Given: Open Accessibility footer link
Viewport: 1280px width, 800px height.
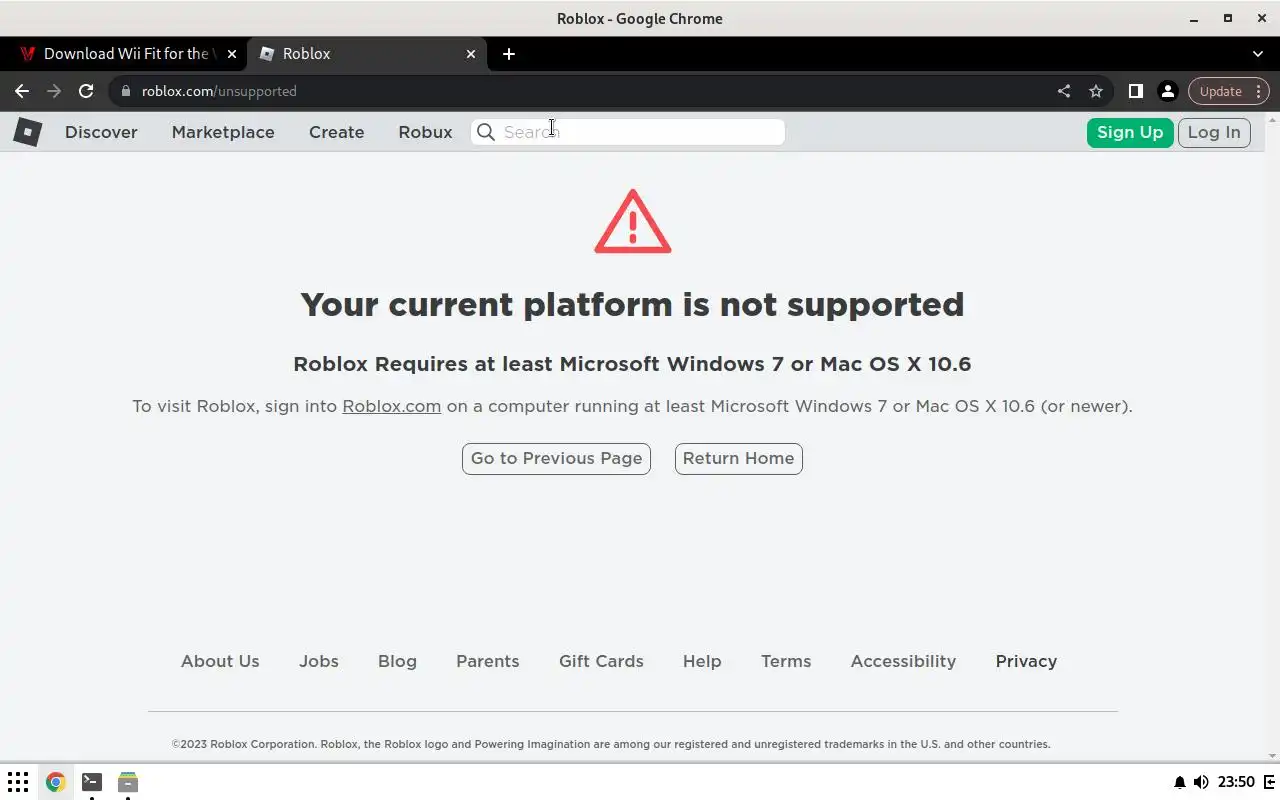Looking at the screenshot, I should tap(903, 661).
